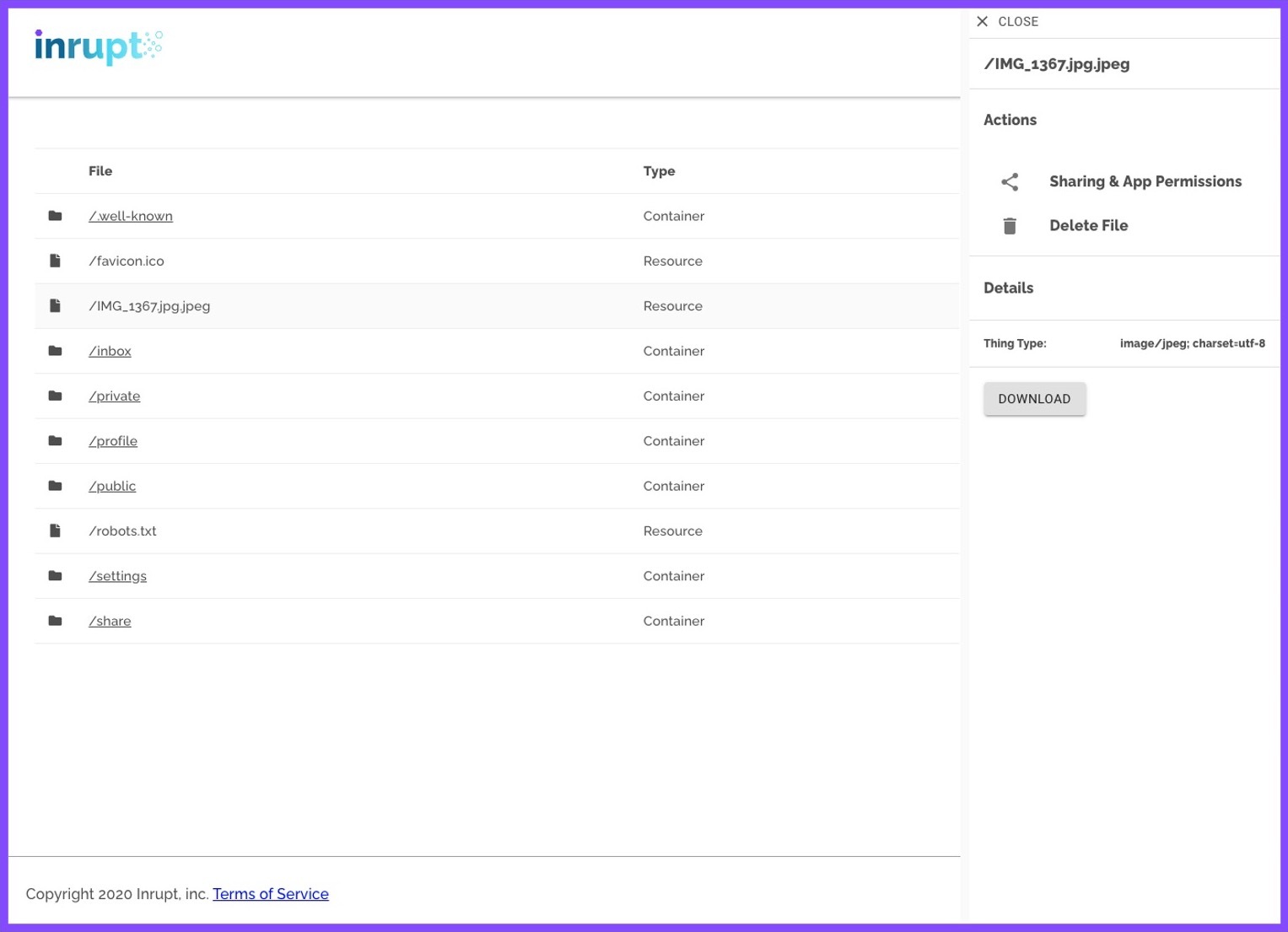Choose Delete File action
Image resolution: width=1288 pixels, height=932 pixels.
click(x=1088, y=226)
